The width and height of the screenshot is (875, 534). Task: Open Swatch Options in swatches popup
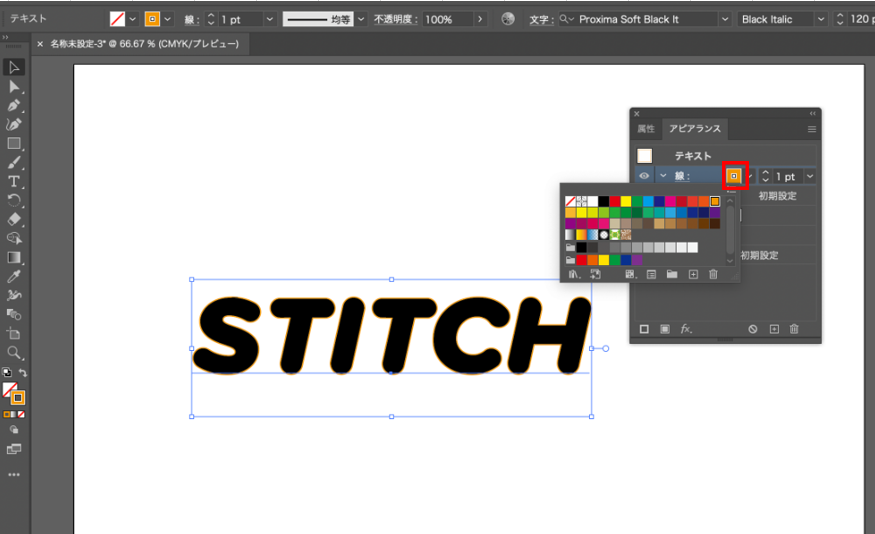point(651,274)
